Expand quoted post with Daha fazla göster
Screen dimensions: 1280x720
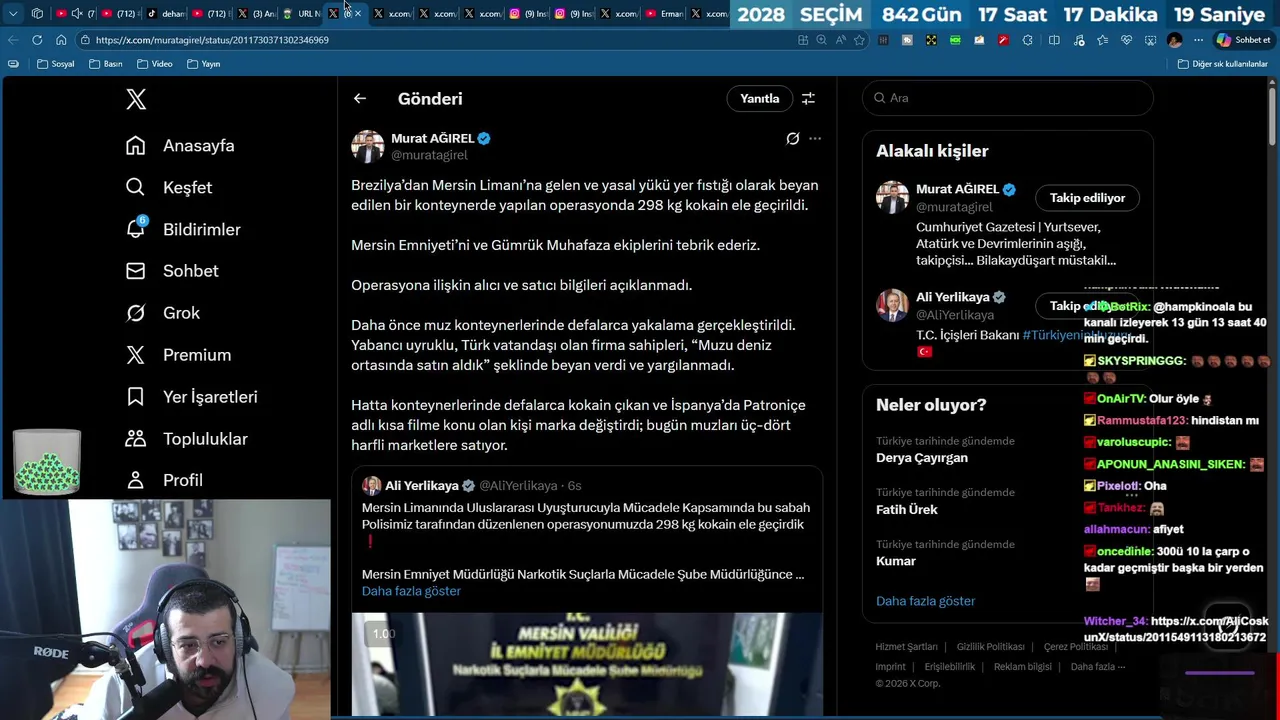coord(411,591)
